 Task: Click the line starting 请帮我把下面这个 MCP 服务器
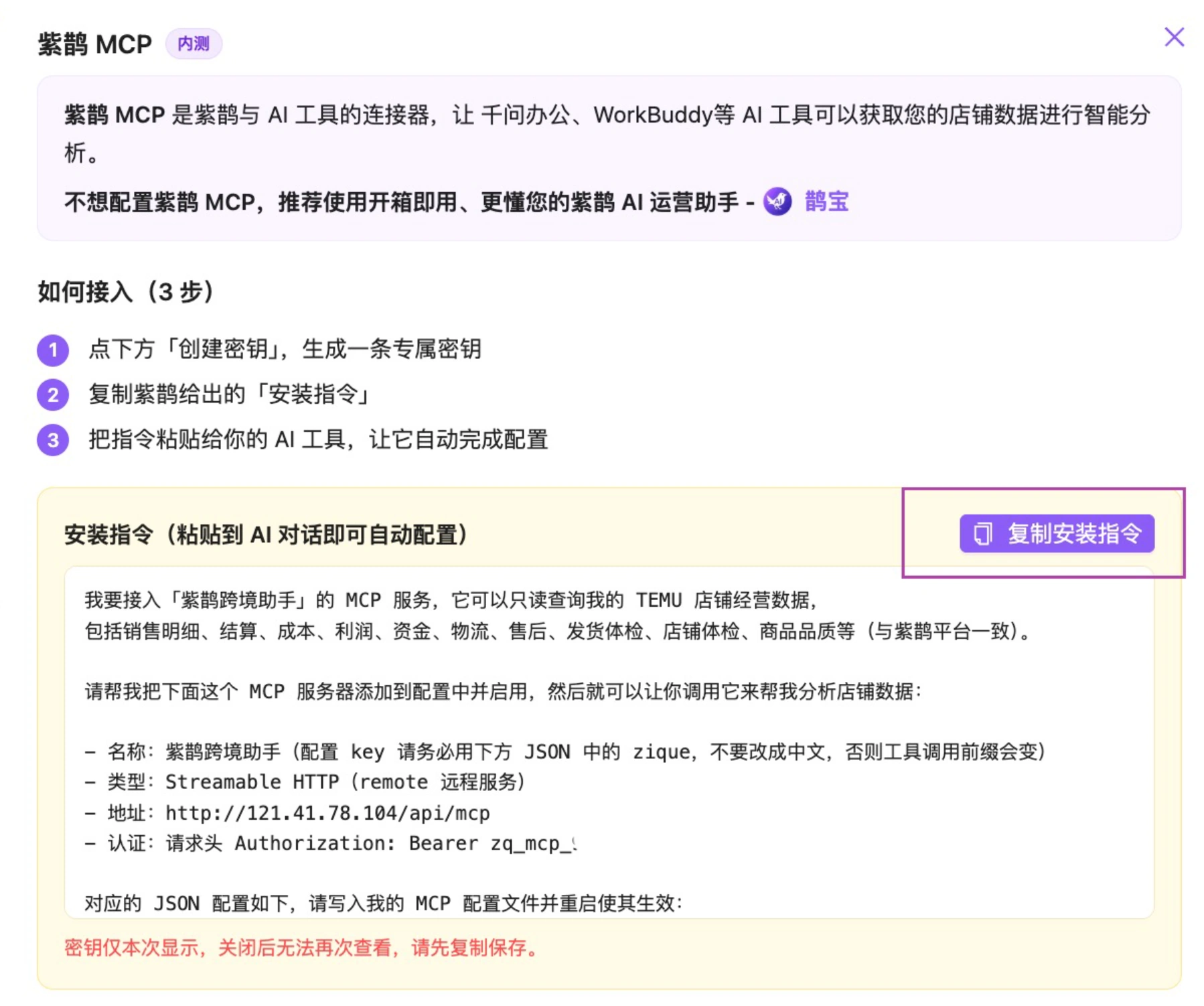[503, 691]
